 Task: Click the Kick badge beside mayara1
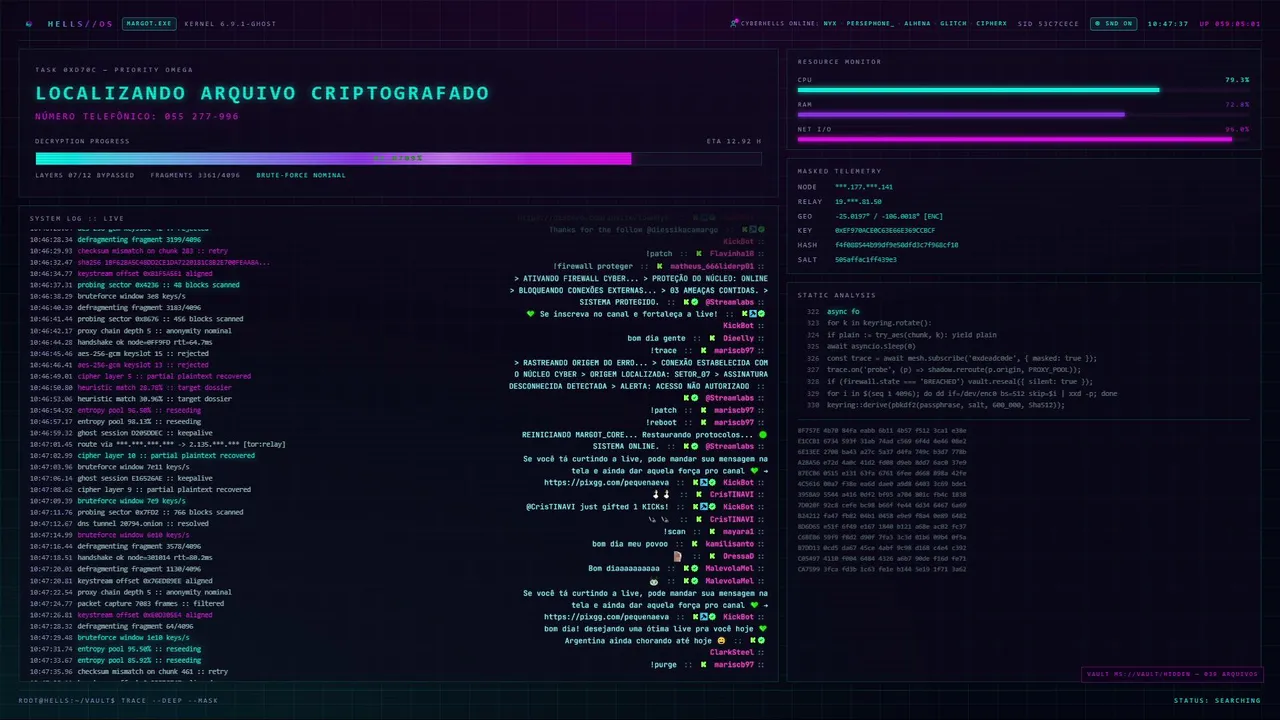(711, 531)
